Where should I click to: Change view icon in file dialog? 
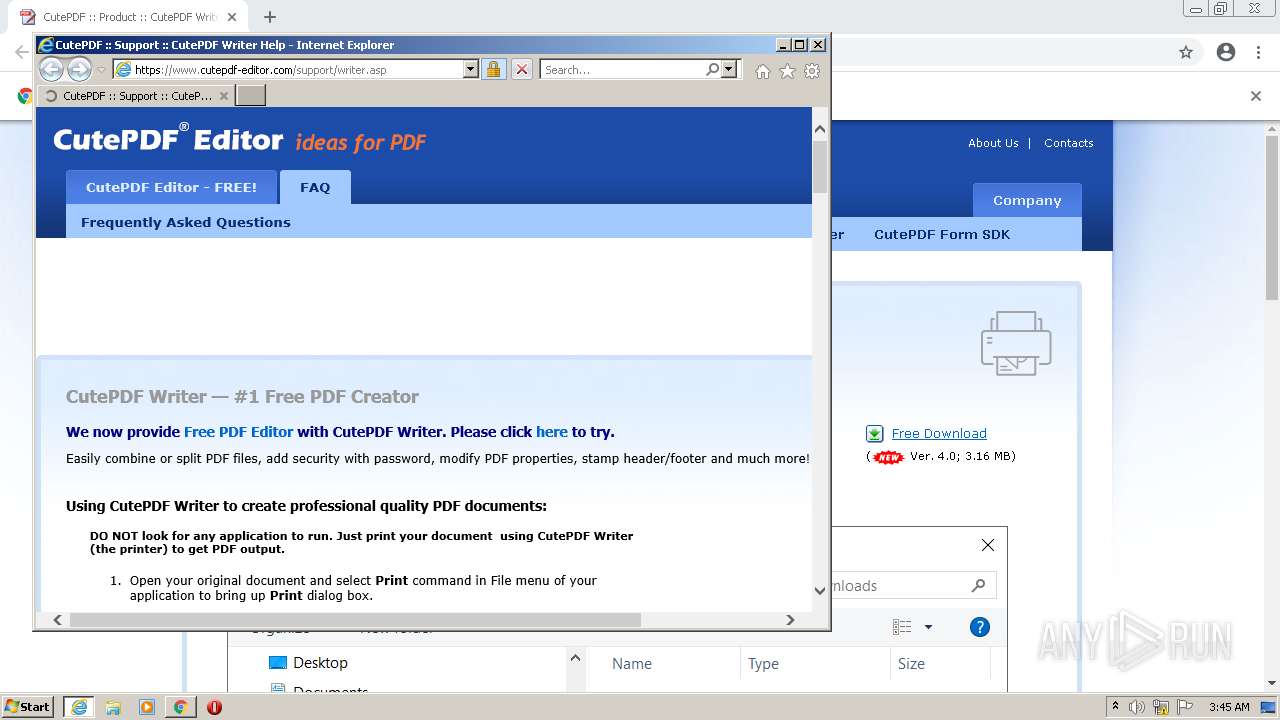(902, 627)
